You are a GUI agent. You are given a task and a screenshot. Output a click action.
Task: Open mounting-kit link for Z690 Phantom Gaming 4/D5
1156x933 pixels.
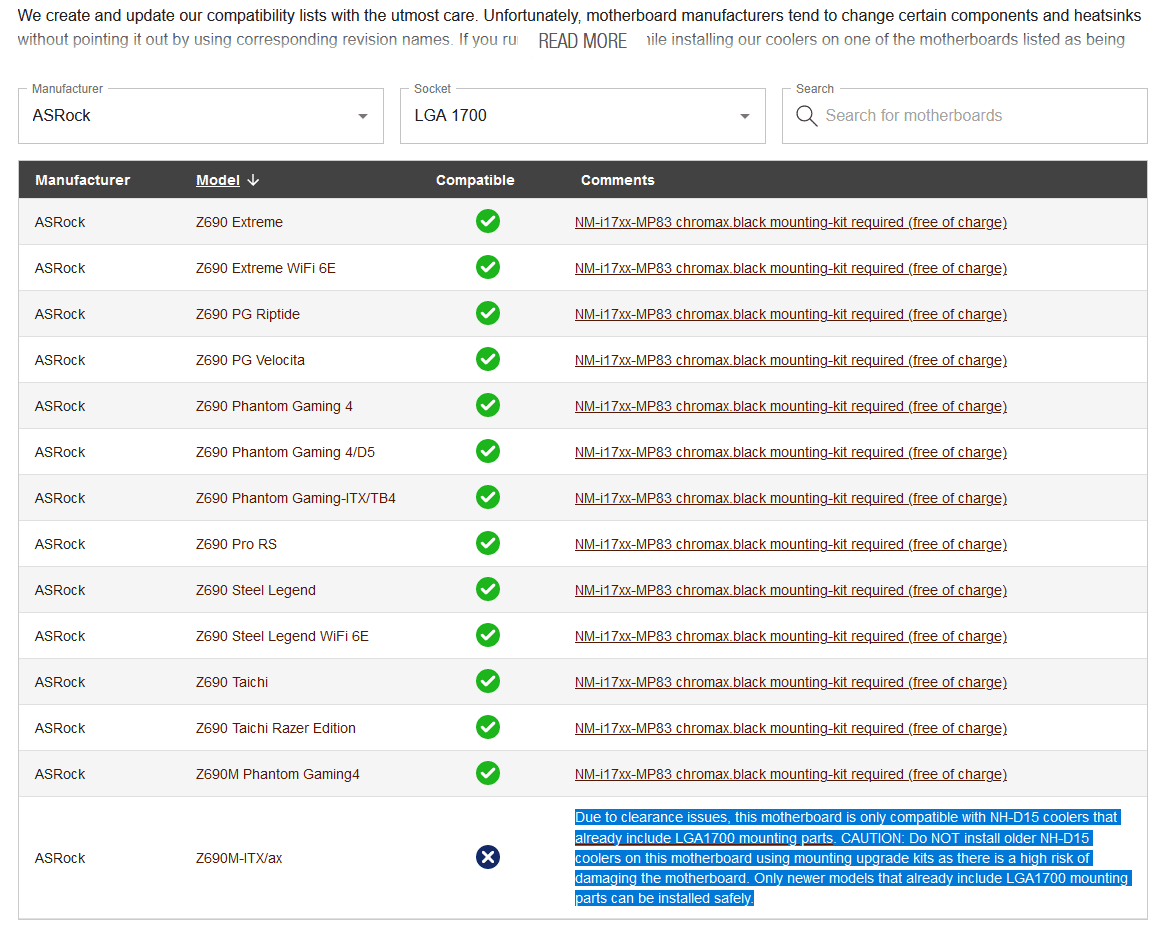(x=790, y=452)
